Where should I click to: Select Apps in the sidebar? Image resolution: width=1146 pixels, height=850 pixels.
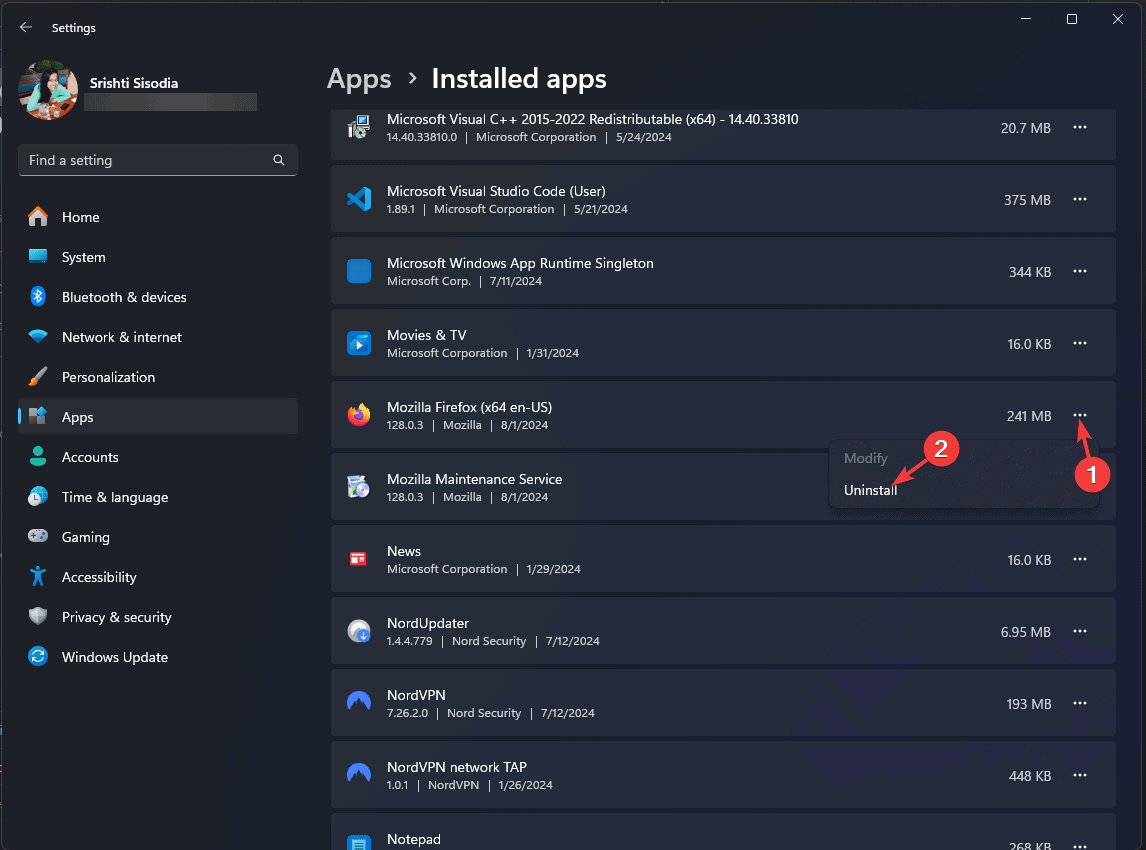tap(158, 417)
